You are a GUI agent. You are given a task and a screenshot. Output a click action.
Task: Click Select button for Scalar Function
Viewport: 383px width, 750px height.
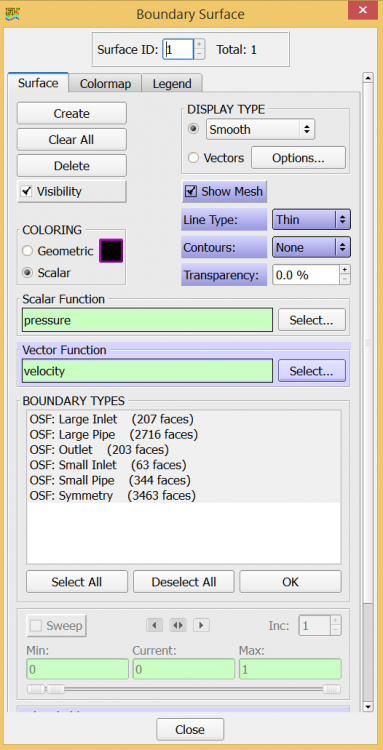pos(311,320)
